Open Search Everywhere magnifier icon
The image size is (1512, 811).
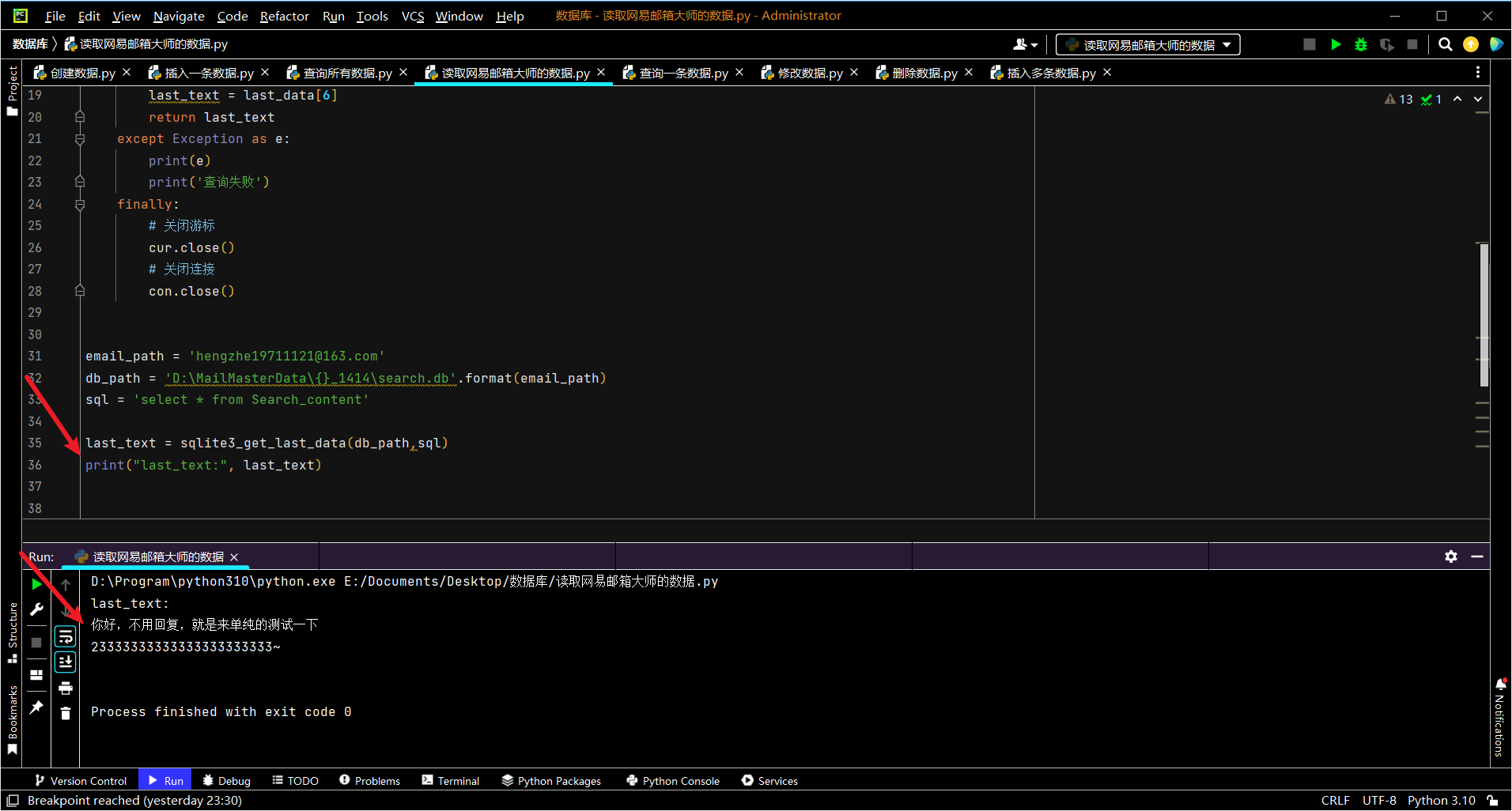pos(1446,44)
